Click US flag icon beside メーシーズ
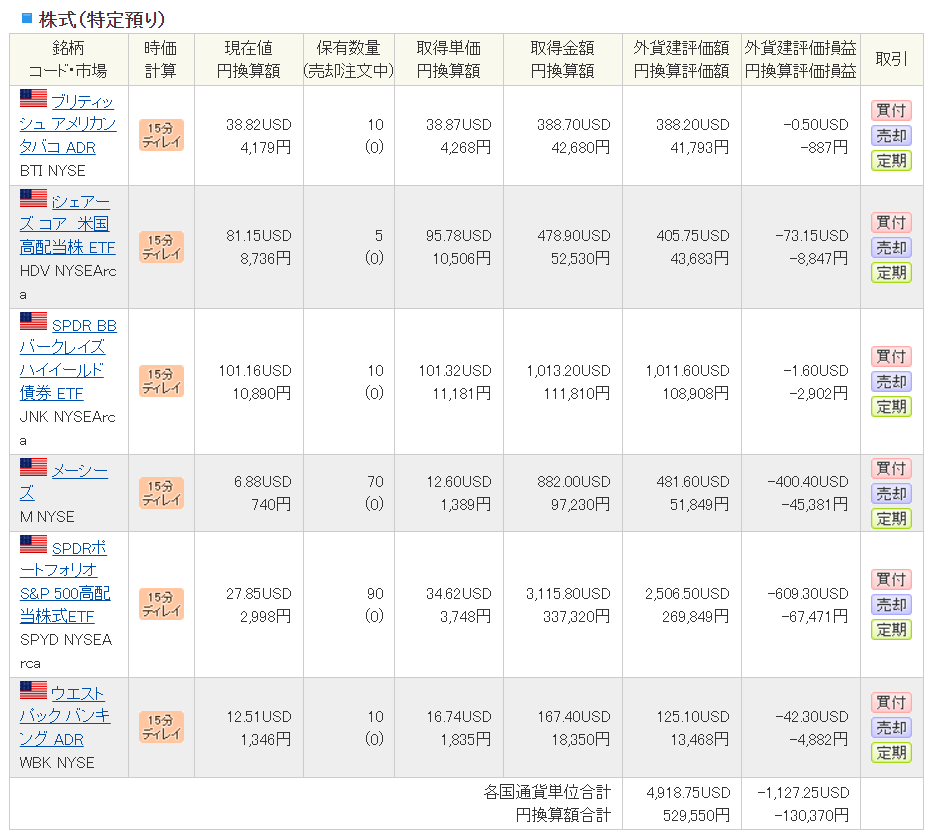This screenshot has height=839, width=930. (33, 467)
